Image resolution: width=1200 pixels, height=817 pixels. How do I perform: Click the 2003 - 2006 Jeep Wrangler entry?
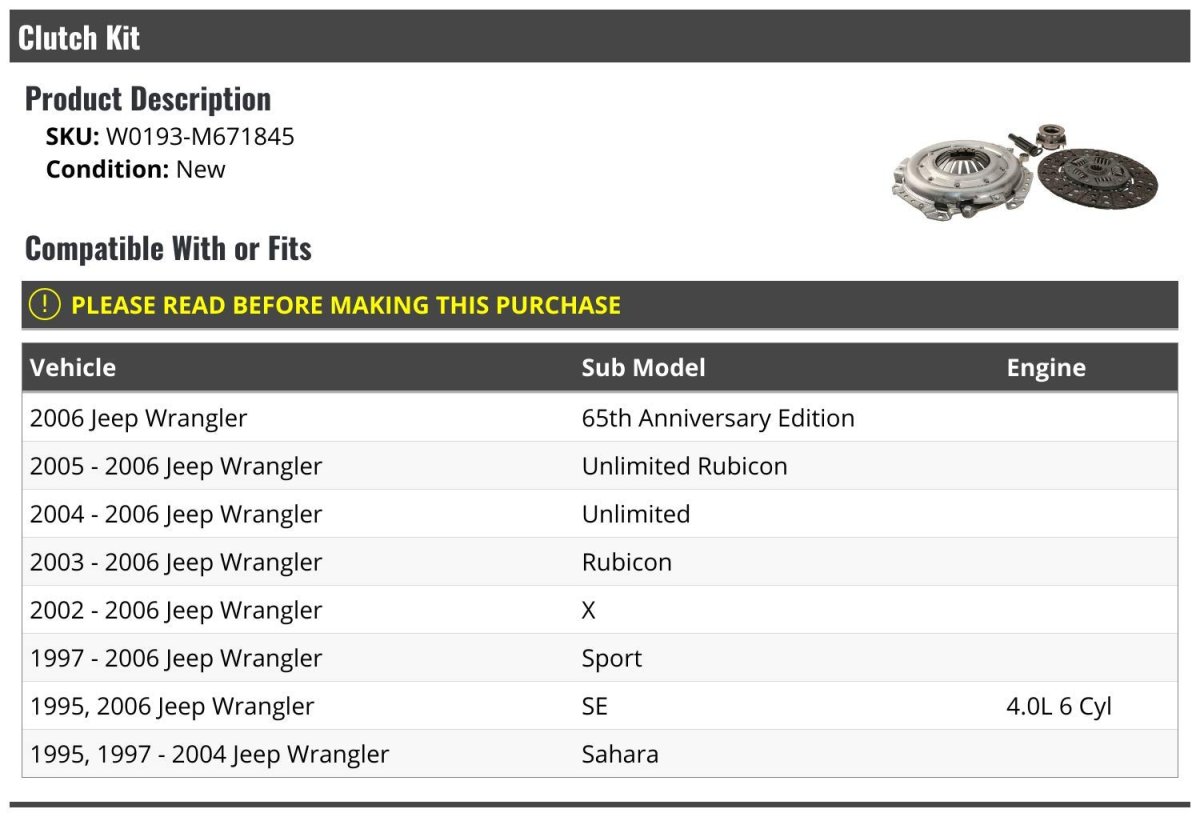176,562
